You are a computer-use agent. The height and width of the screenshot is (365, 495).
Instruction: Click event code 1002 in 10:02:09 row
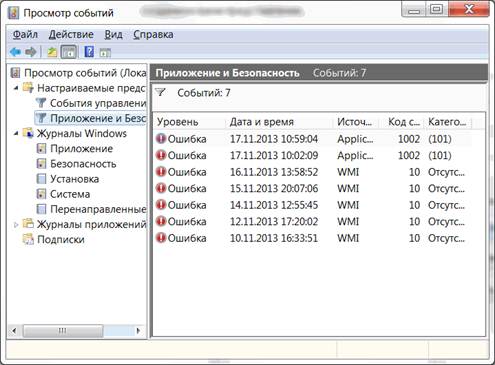pos(409,155)
